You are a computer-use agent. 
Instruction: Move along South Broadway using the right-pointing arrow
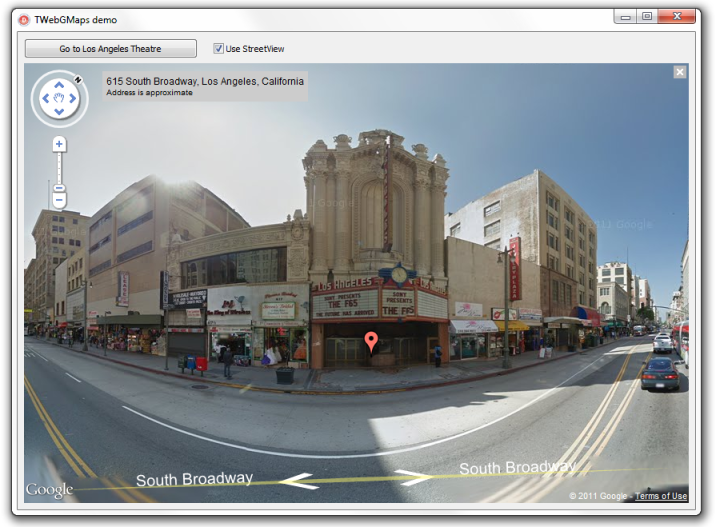[x=413, y=477]
